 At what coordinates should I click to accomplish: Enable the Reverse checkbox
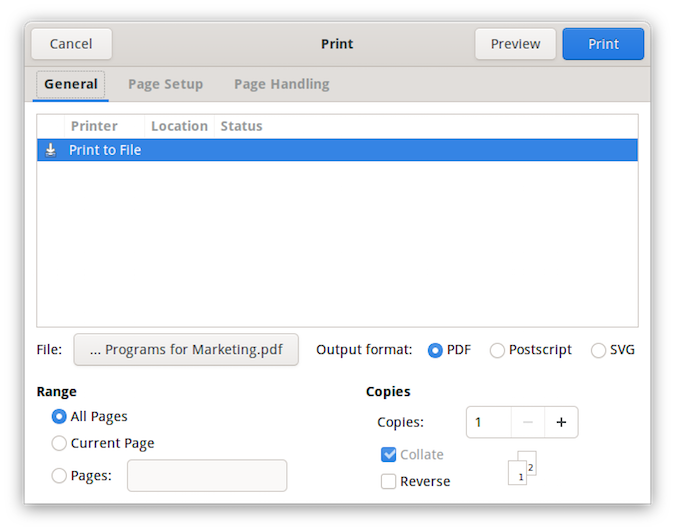389,481
